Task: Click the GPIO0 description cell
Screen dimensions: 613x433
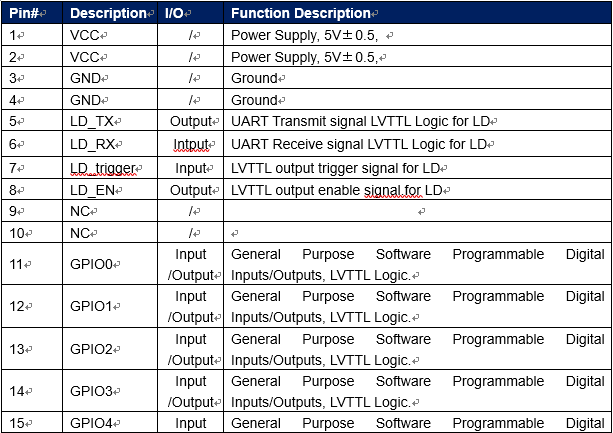Action: click(x=93, y=265)
